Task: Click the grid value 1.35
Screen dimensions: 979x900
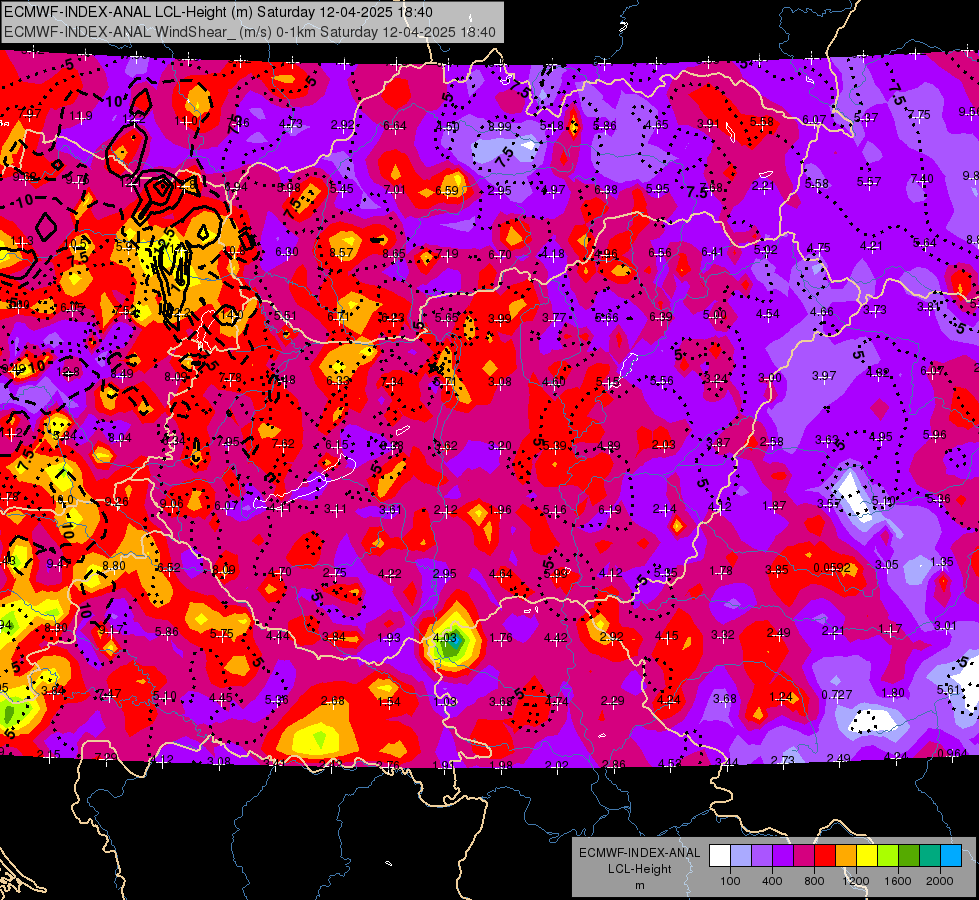Action: click(942, 561)
